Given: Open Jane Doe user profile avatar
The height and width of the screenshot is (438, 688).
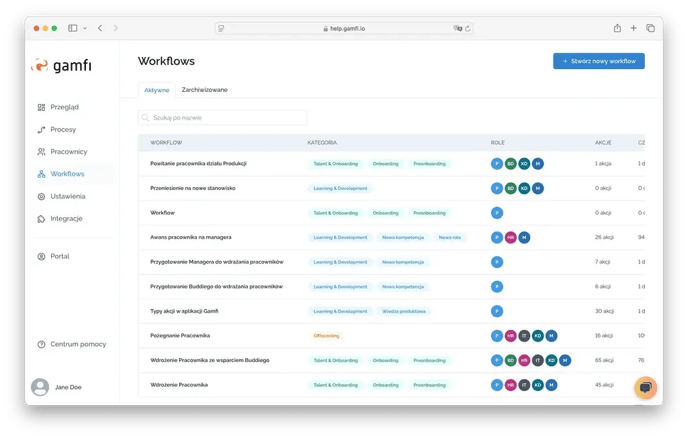Looking at the screenshot, I should click(40, 387).
